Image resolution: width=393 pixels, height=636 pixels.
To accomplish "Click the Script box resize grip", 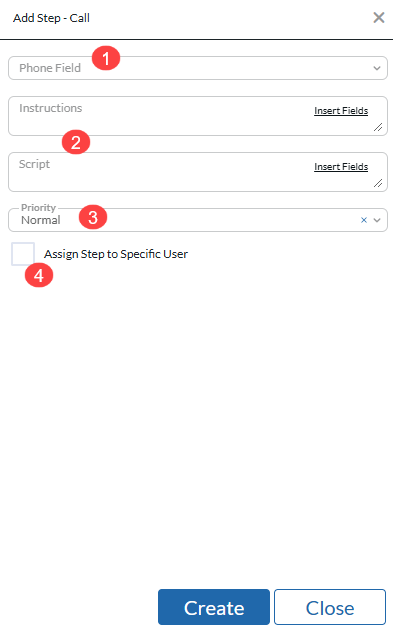I will click(x=378, y=183).
